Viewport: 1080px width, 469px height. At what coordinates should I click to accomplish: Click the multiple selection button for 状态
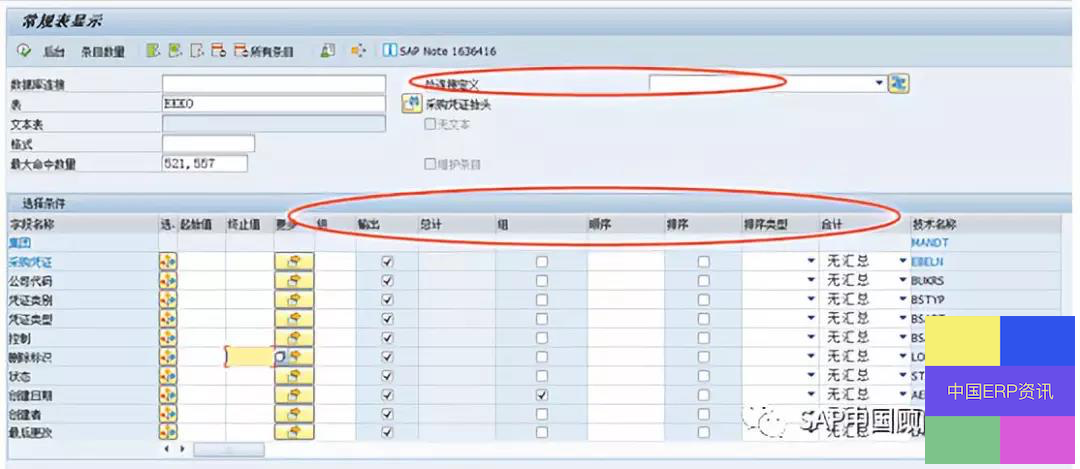tap(294, 376)
